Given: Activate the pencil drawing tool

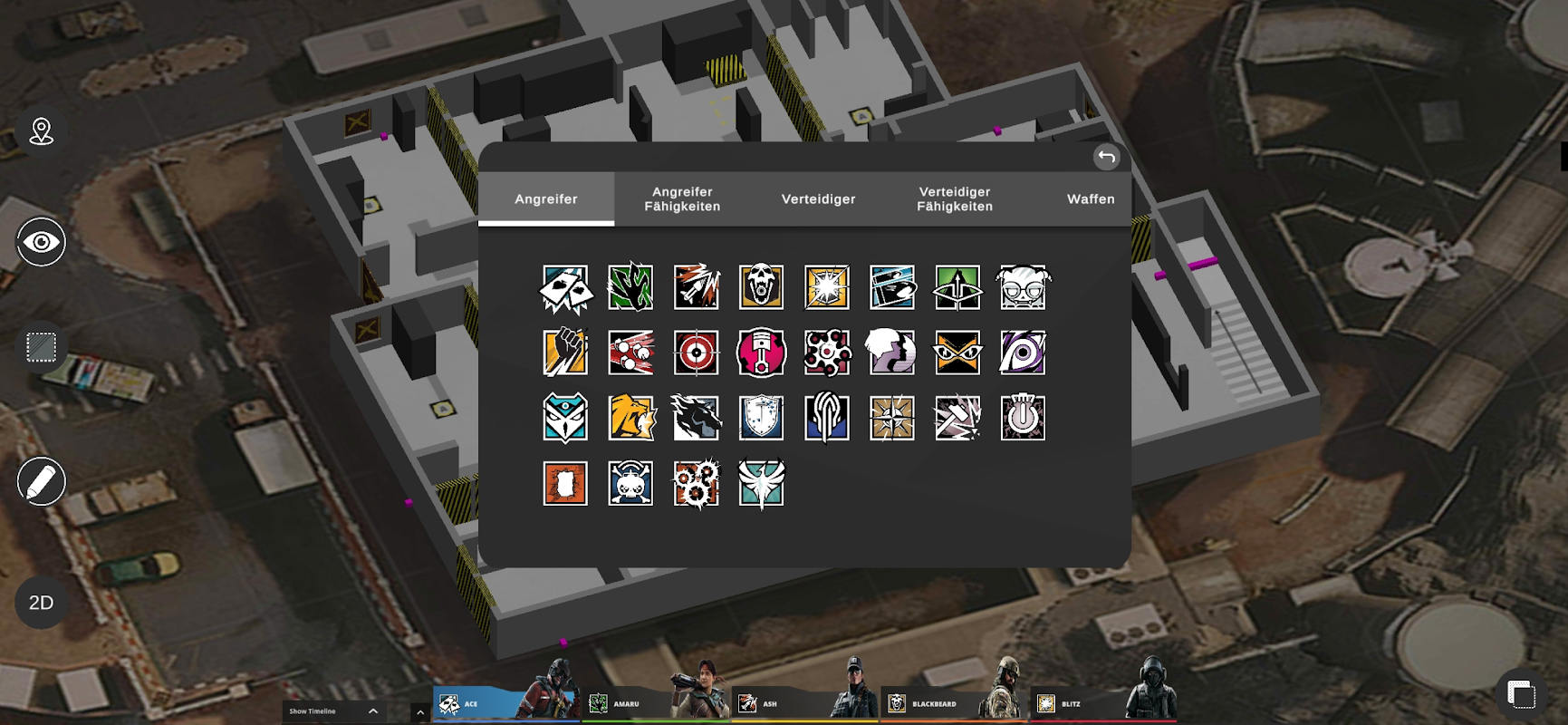Looking at the screenshot, I should point(42,481).
